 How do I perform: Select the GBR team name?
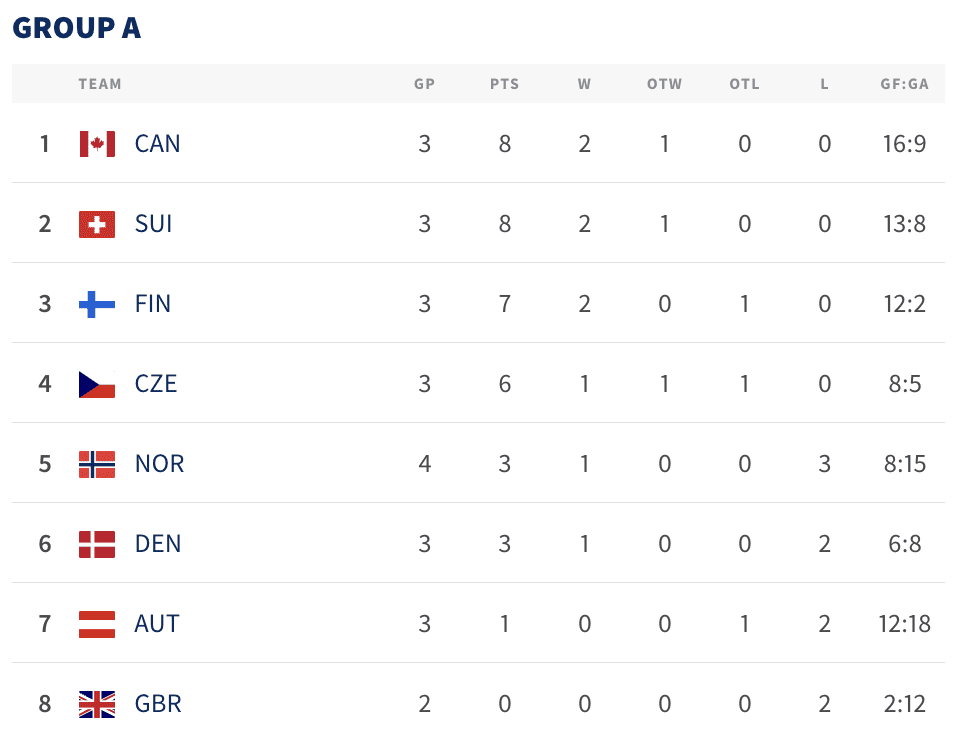[x=158, y=704]
